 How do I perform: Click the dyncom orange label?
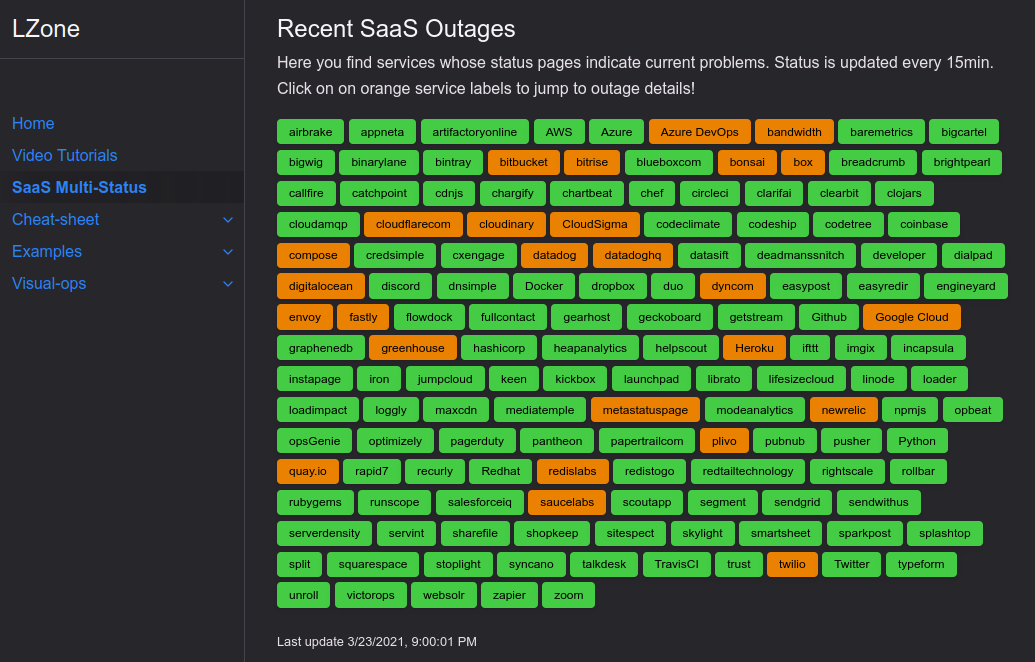[x=733, y=286]
